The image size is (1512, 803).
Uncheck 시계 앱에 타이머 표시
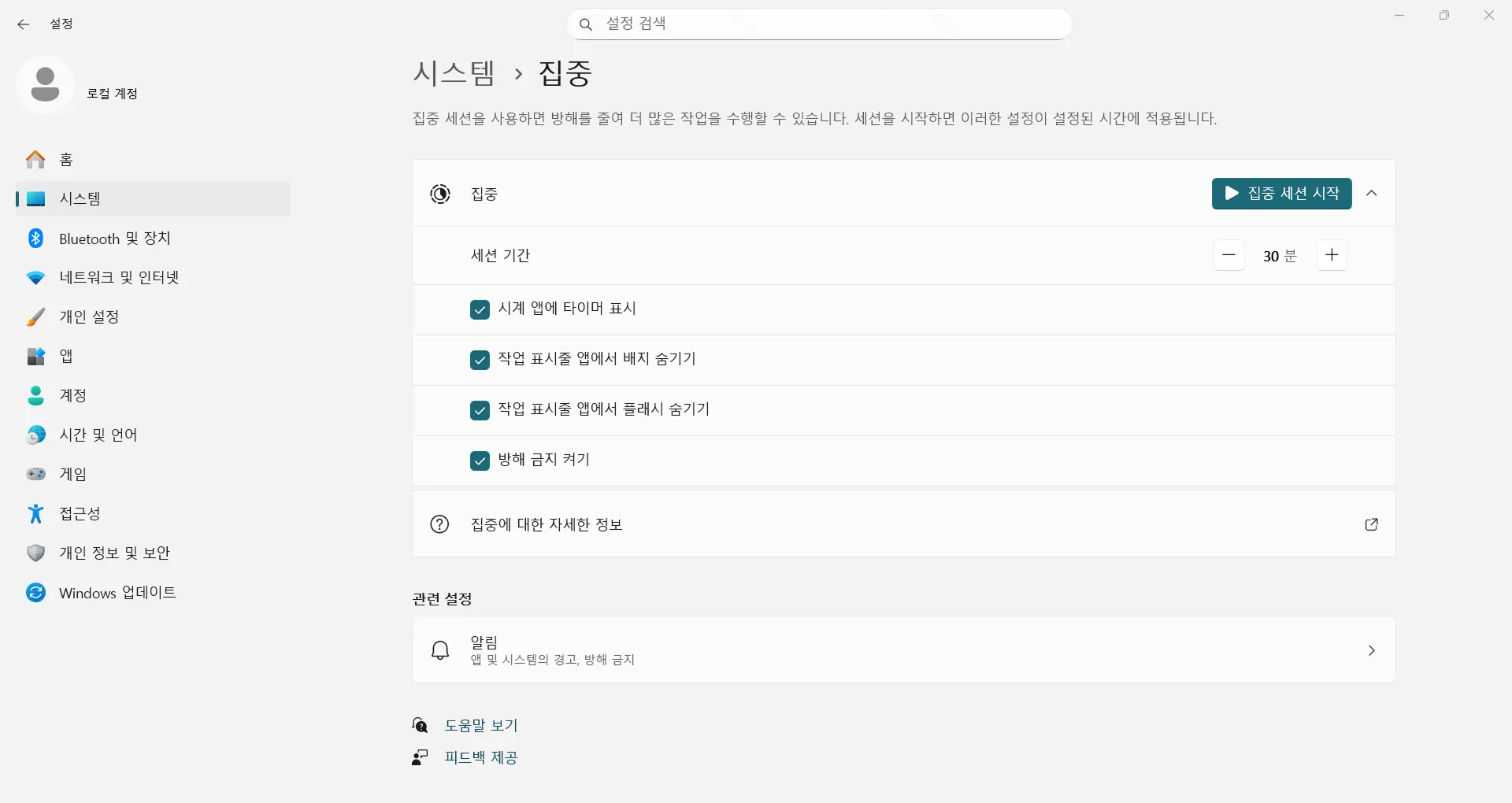point(480,309)
